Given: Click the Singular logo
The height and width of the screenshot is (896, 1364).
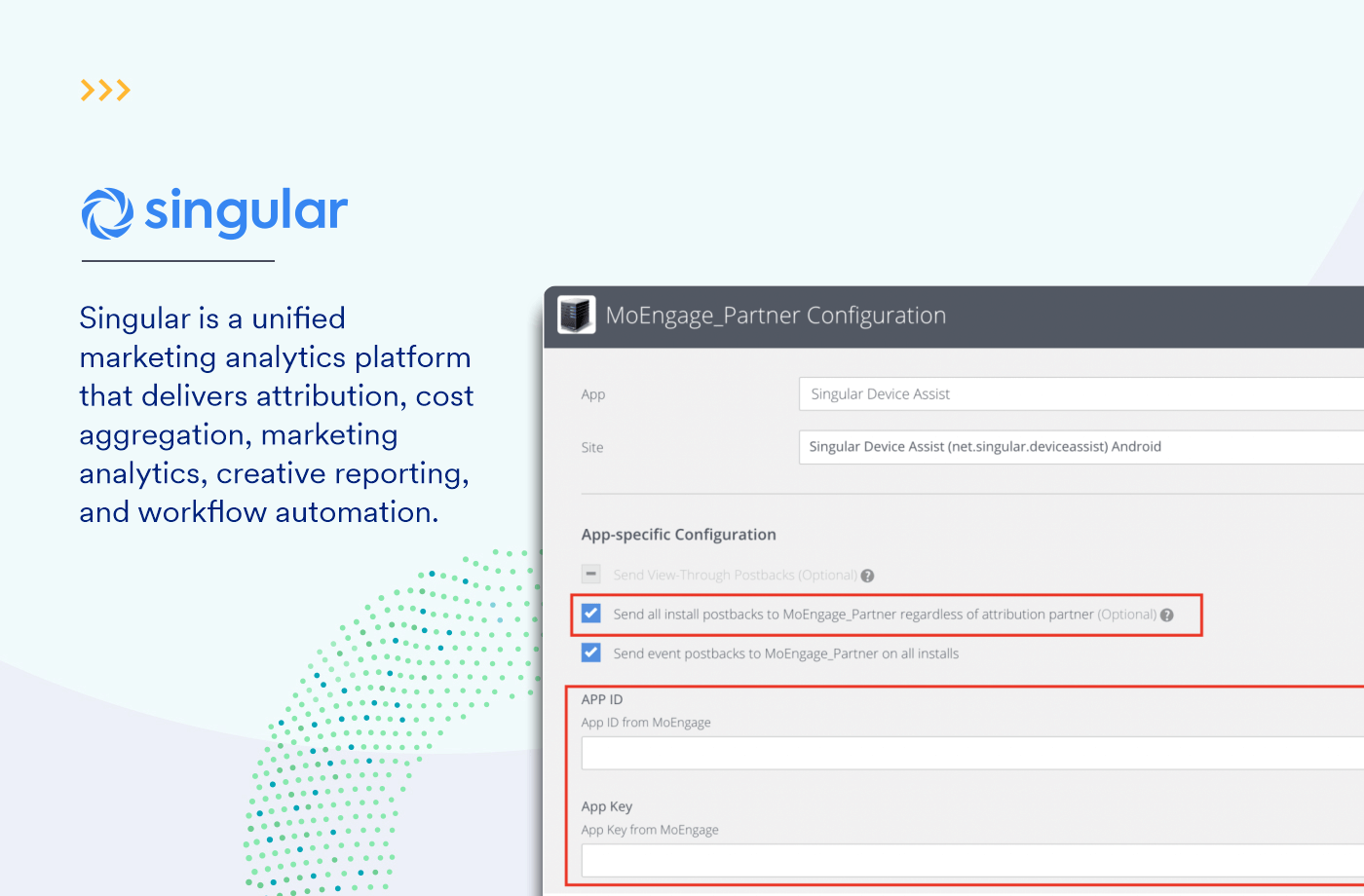Looking at the screenshot, I should pos(214,213).
